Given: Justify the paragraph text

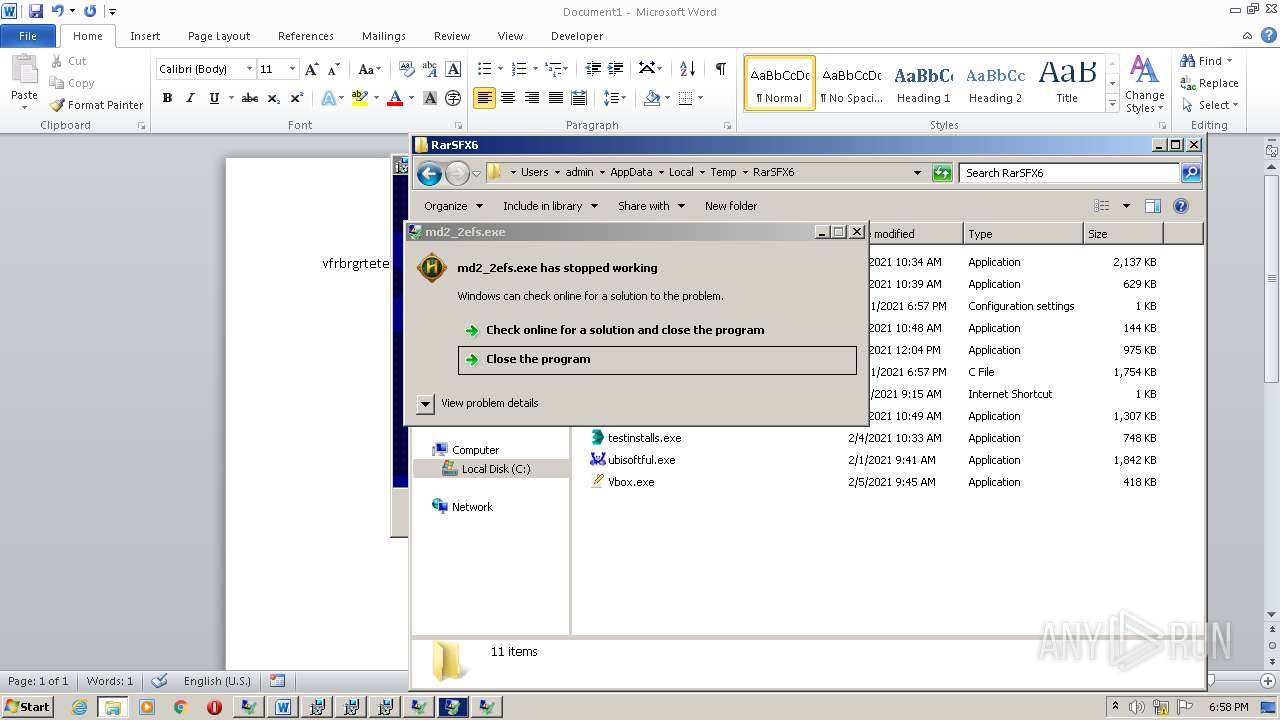Looking at the screenshot, I should tap(555, 98).
